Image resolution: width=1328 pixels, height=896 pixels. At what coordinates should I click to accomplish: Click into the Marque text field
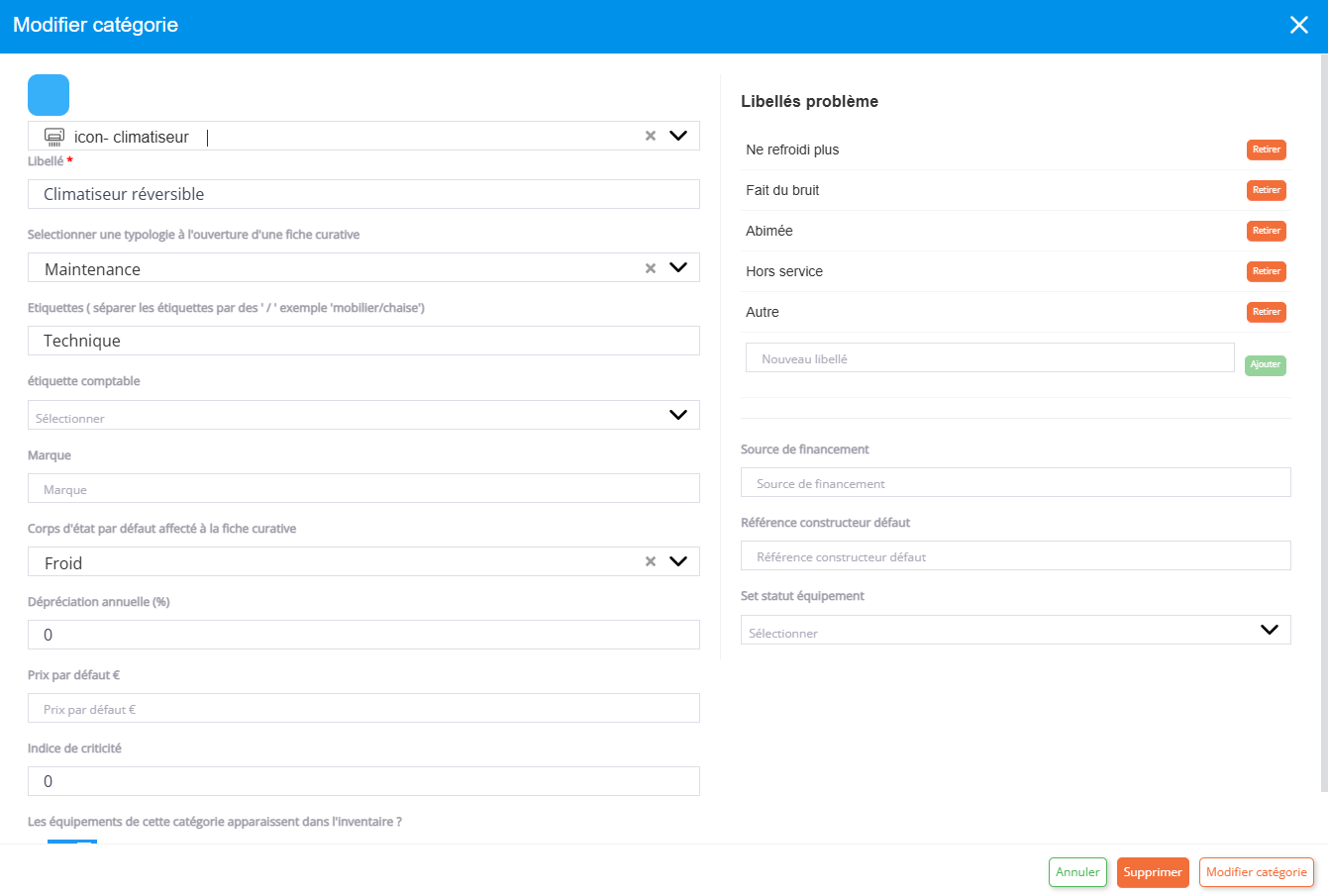(x=363, y=488)
